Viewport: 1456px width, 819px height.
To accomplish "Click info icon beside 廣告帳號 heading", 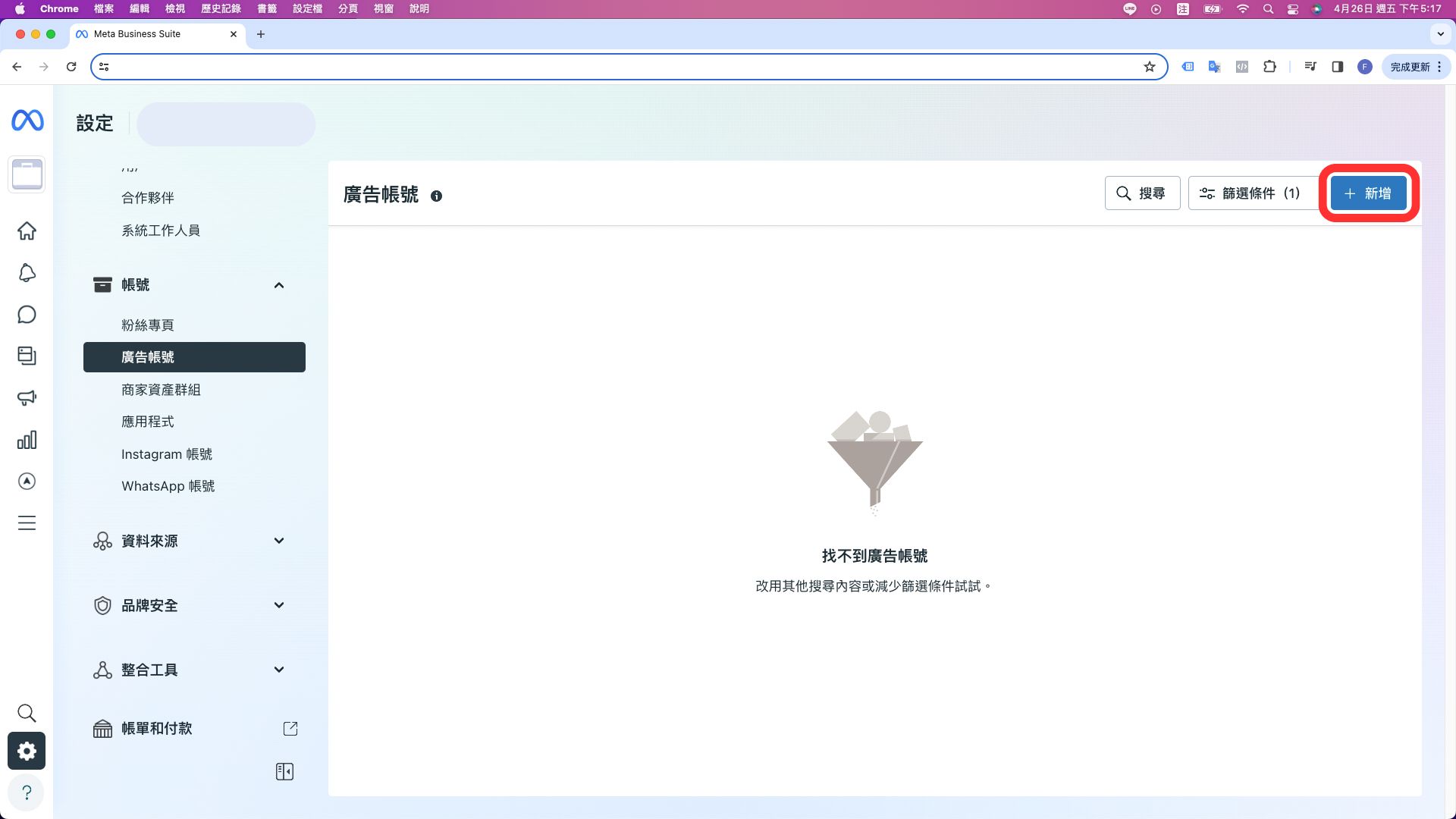I will (436, 196).
